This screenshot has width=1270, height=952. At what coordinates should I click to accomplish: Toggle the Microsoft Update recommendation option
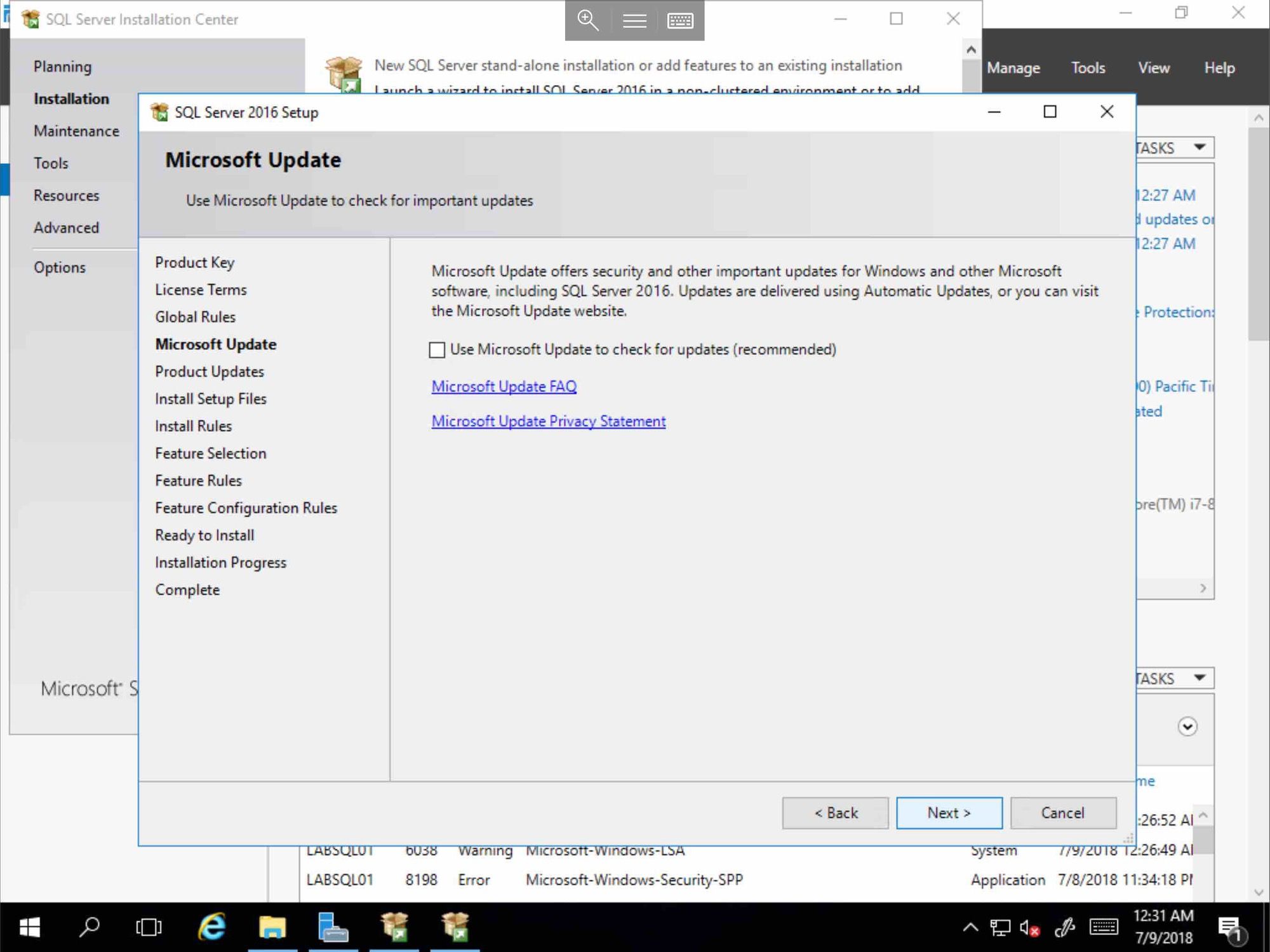tap(437, 349)
